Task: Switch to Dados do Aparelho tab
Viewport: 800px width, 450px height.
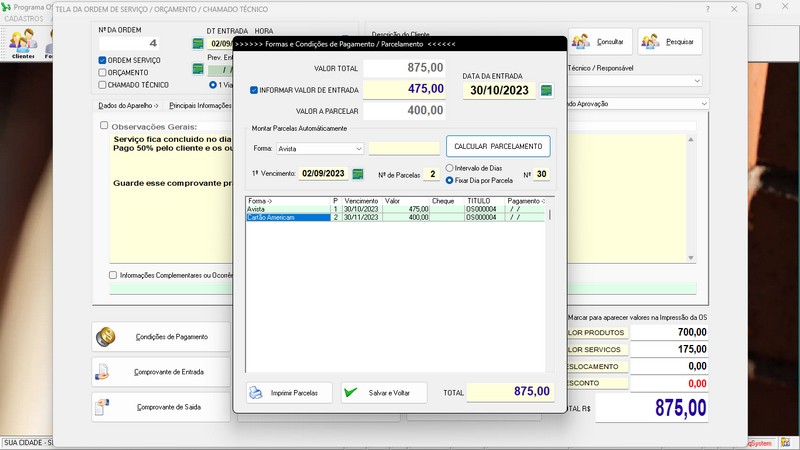Action: 128,104
